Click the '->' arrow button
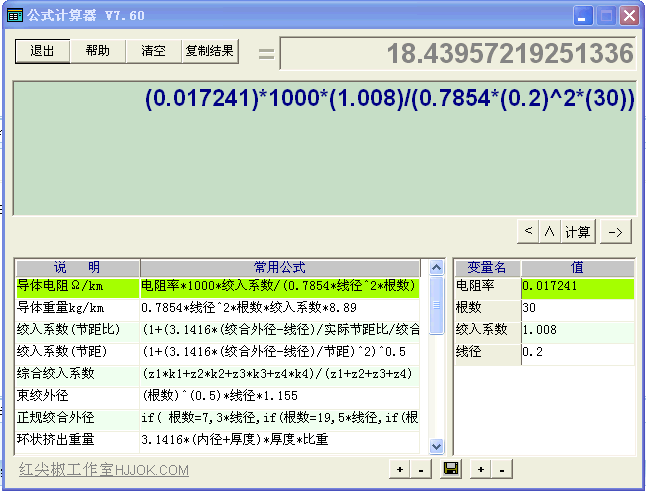Image resolution: width=646 pixels, height=492 pixels. coord(616,232)
